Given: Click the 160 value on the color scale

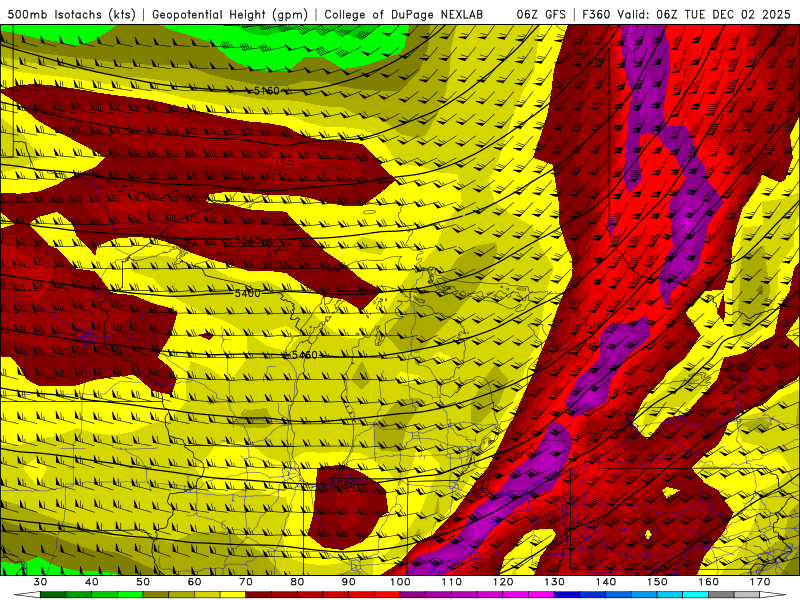Looking at the screenshot, I should 709,582.
